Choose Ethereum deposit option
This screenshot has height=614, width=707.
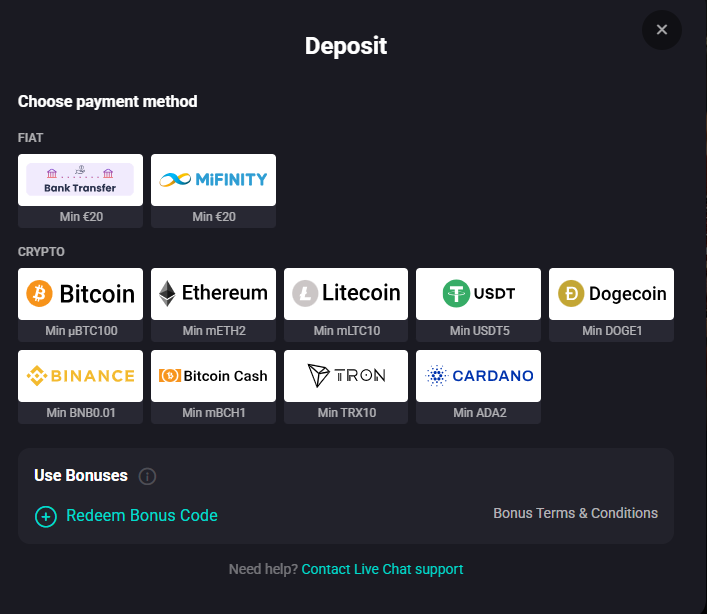click(x=213, y=293)
